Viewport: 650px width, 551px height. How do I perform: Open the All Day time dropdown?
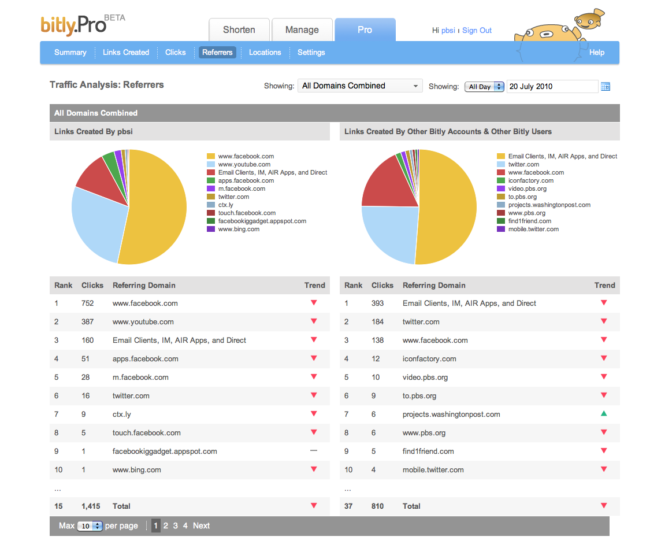click(484, 87)
